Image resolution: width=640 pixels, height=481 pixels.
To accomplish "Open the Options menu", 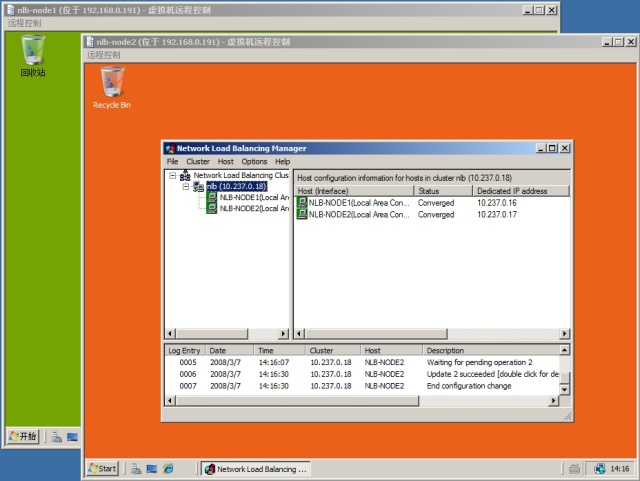I will (254, 161).
